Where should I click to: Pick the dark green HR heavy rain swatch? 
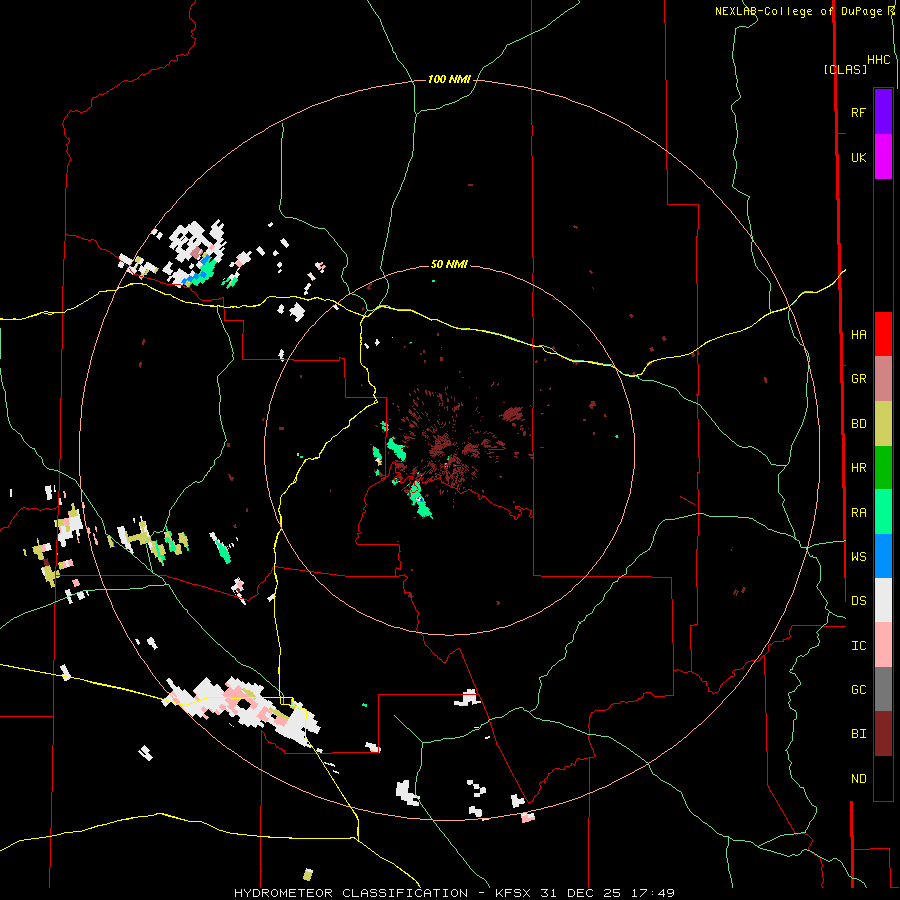pyautogui.click(x=883, y=468)
